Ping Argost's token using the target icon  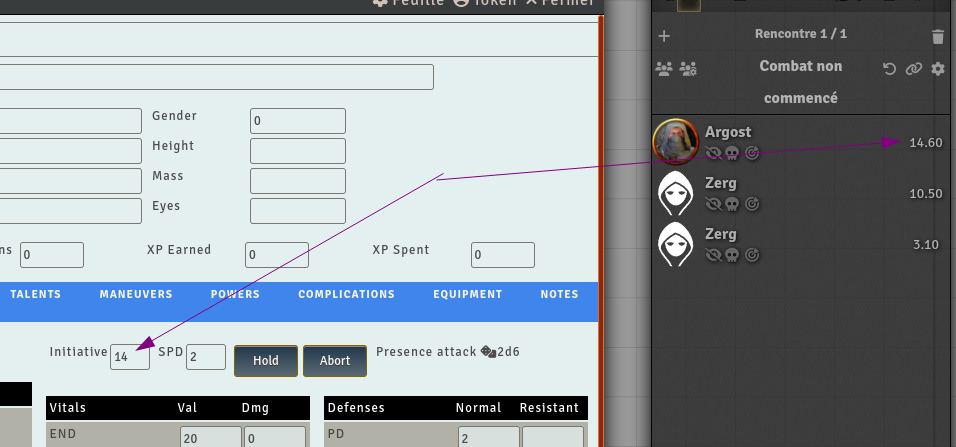(752, 153)
